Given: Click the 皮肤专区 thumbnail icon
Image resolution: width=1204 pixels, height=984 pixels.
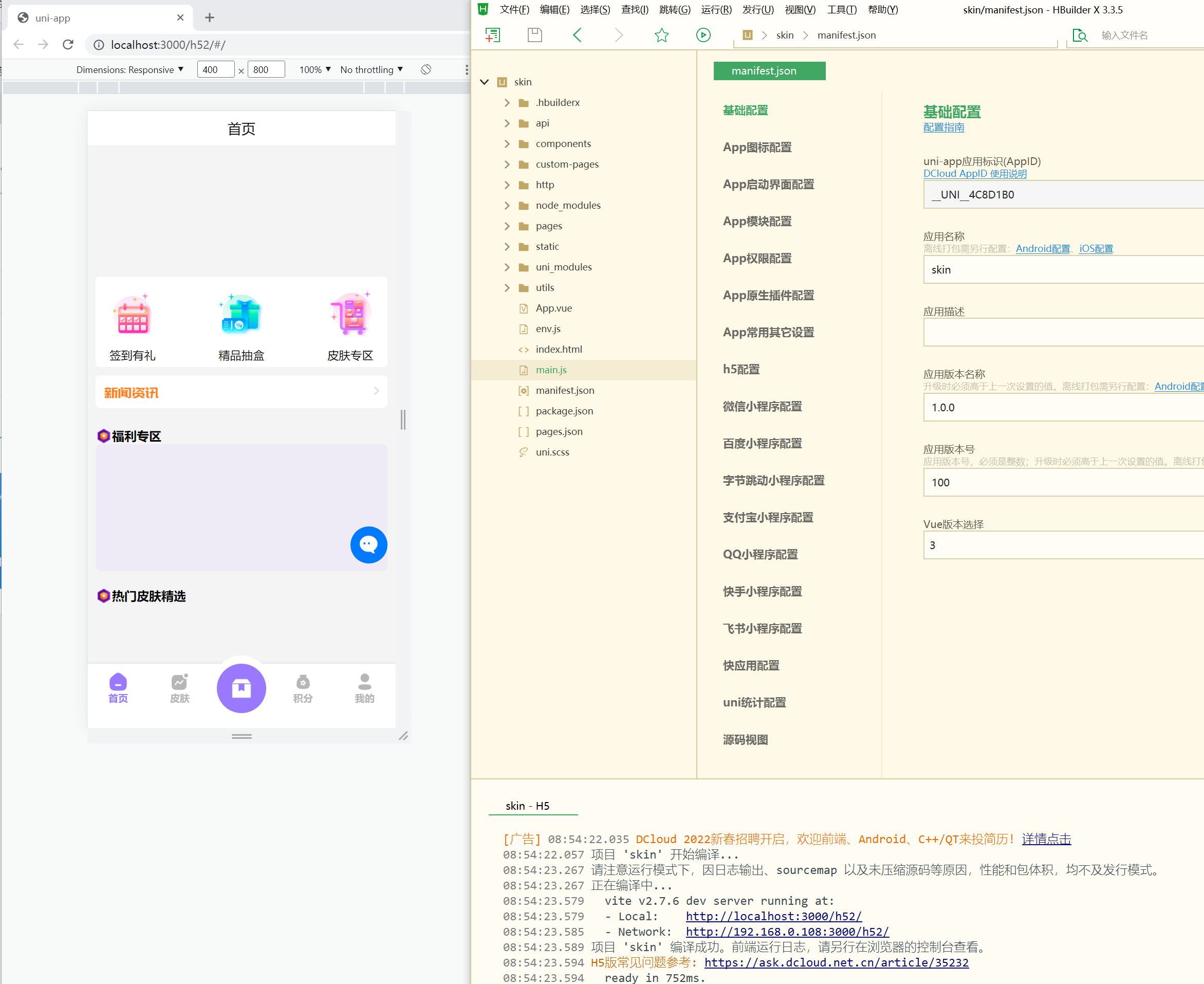Looking at the screenshot, I should pyautogui.click(x=349, y=314).
